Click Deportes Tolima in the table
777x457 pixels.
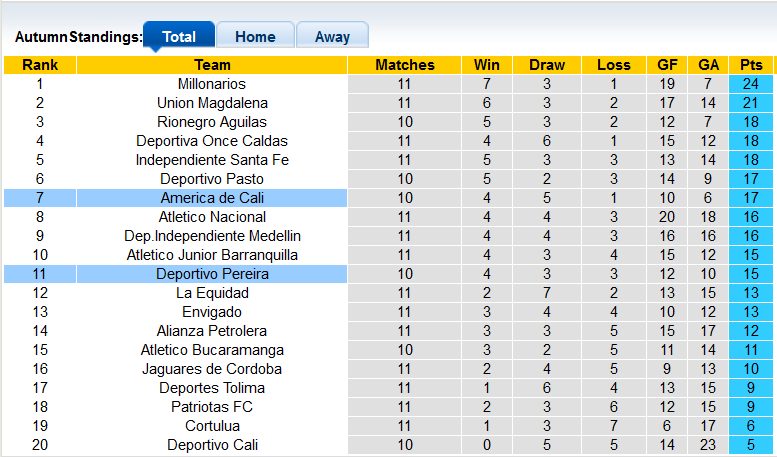coord(212,388)
